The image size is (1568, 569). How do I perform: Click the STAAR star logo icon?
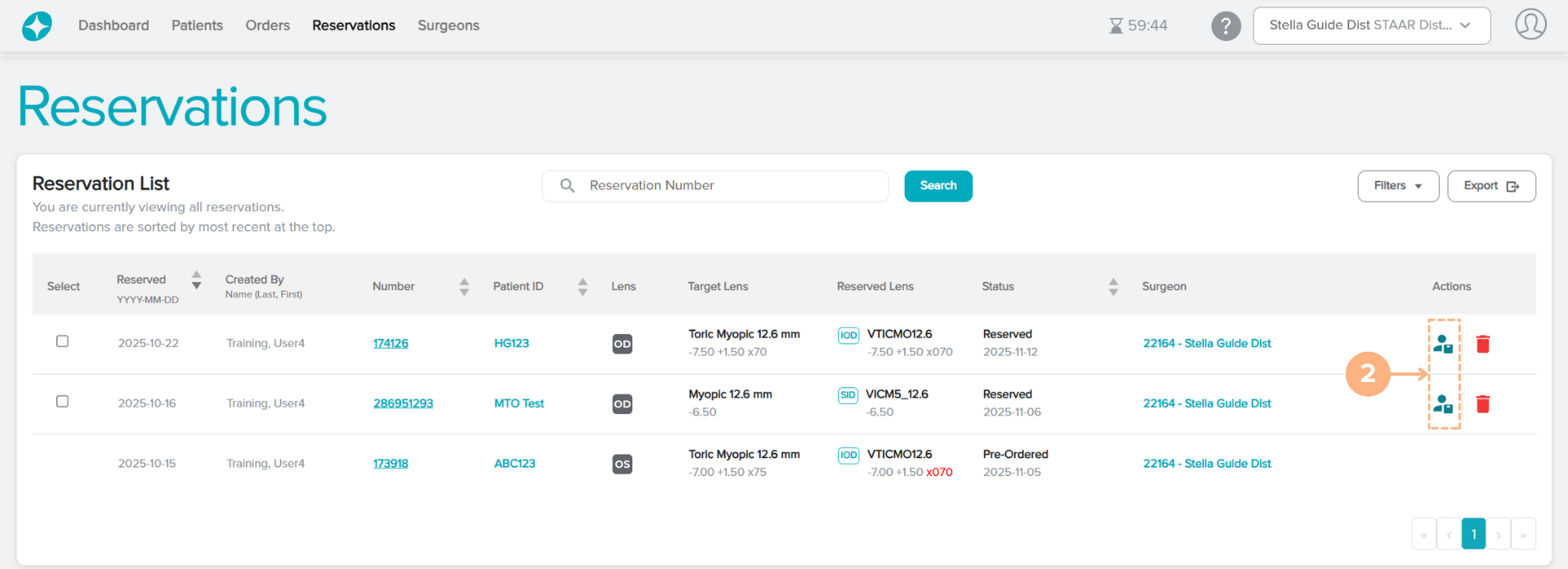pos(37,26)
